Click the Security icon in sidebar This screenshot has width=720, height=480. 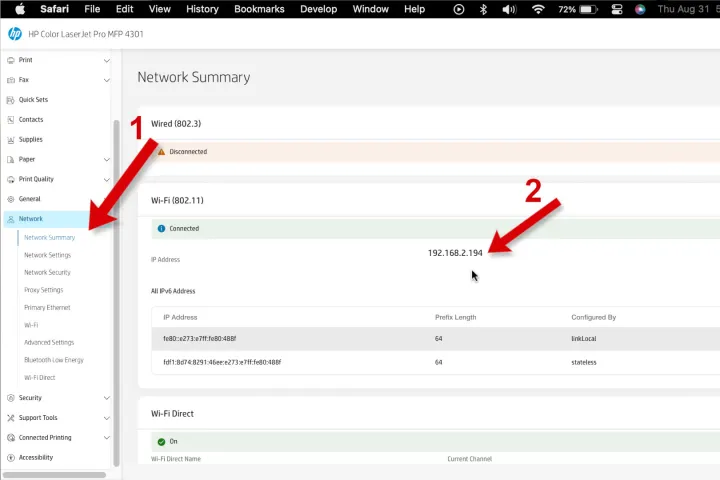11,398
